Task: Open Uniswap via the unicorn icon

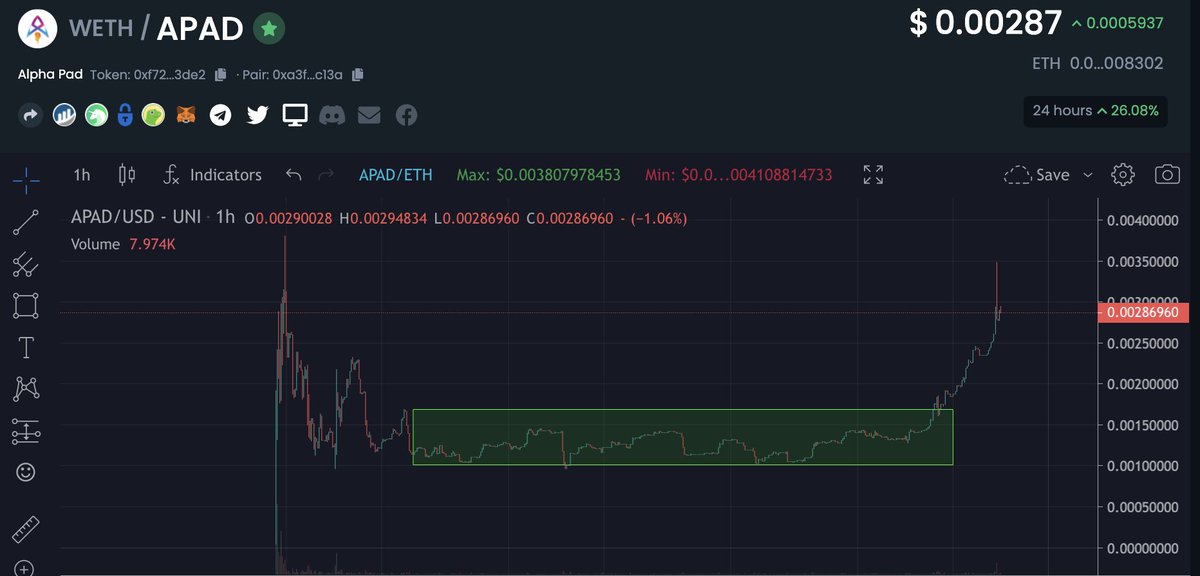Action: (96, 115)
